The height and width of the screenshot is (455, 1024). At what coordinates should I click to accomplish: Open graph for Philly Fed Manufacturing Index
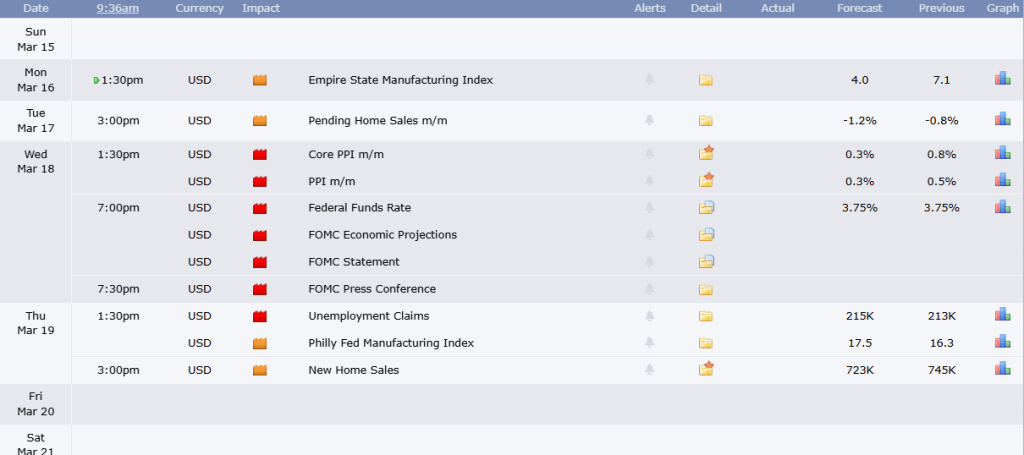1002,342
